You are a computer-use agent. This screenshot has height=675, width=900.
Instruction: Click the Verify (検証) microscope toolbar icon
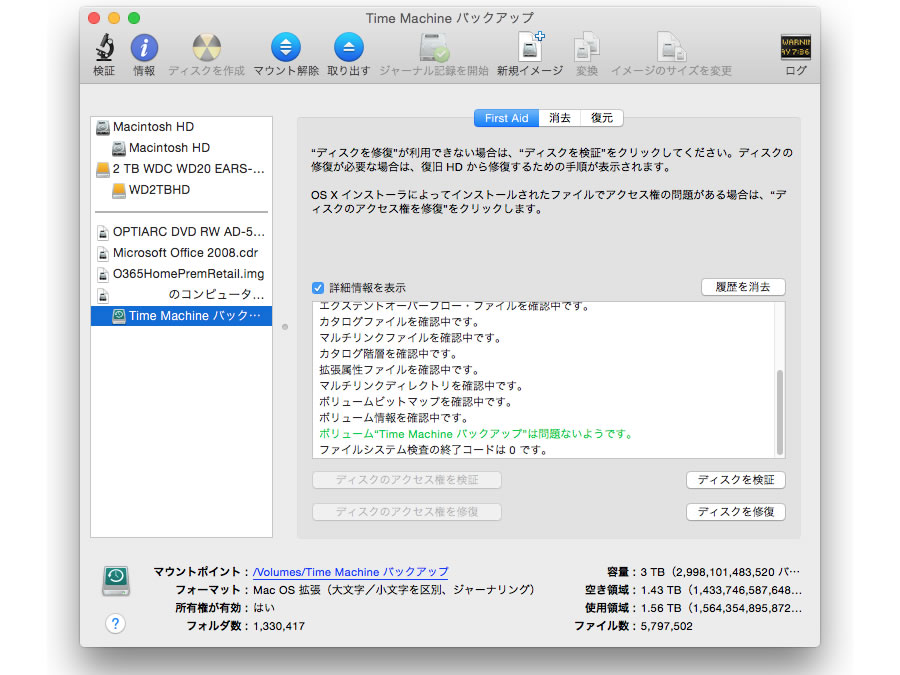click(104, 48)
